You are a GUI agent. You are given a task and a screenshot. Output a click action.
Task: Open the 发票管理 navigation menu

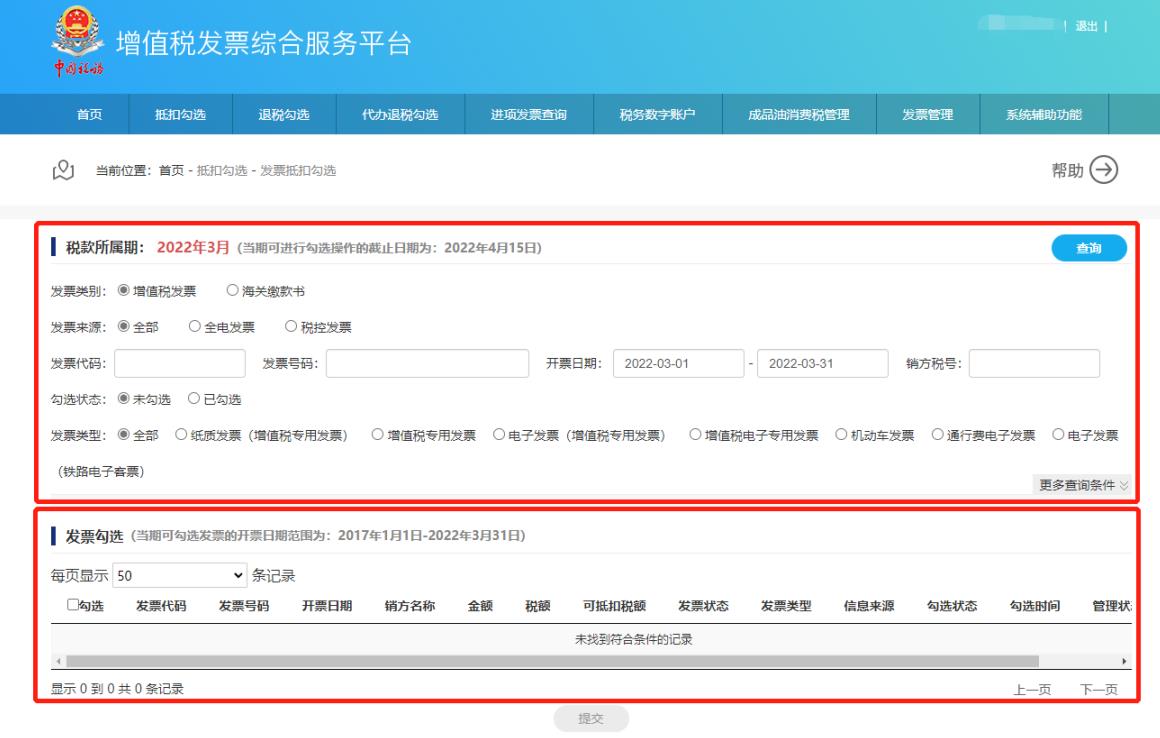point(927,114)
